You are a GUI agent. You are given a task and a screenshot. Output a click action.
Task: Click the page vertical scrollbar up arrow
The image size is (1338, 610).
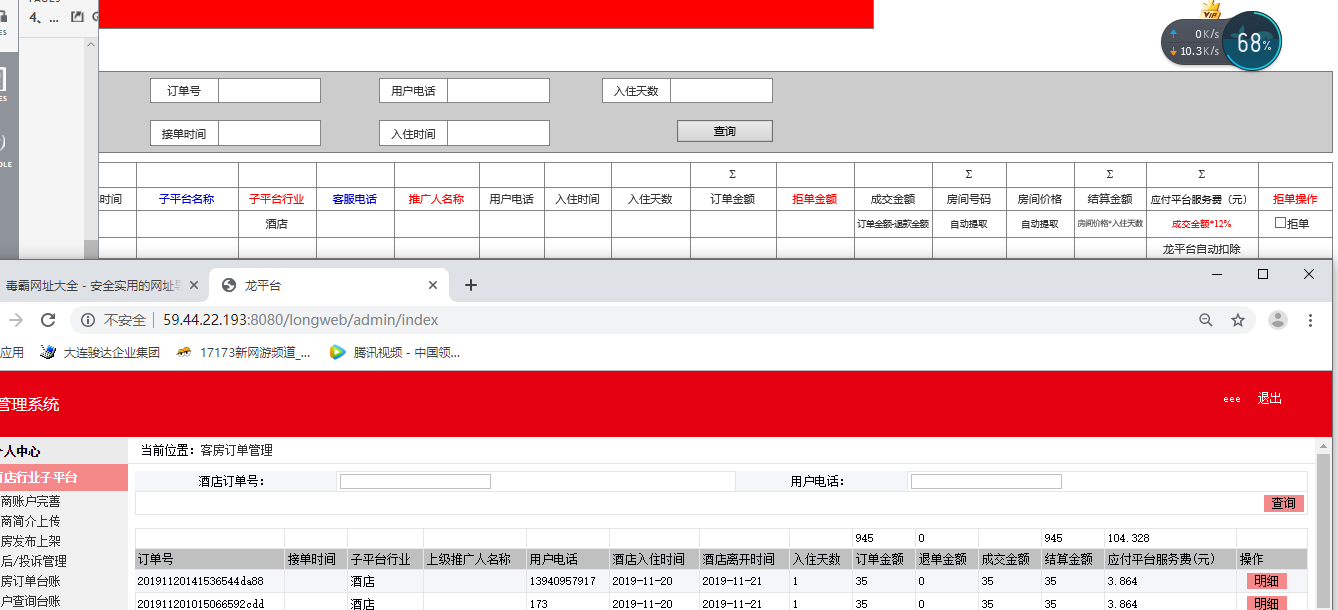point(1324,446)
